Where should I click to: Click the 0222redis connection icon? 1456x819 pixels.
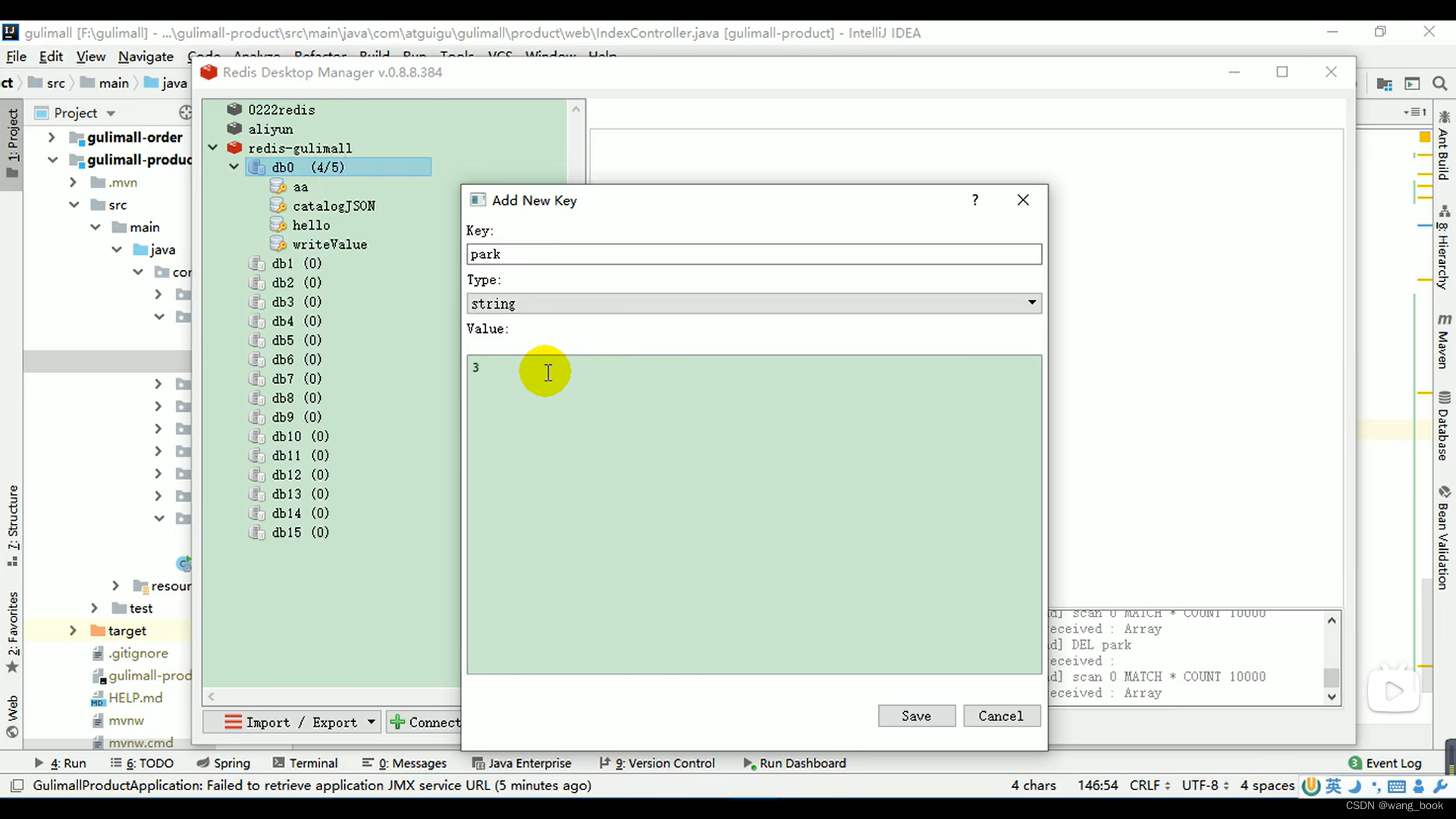coord(234,109)
